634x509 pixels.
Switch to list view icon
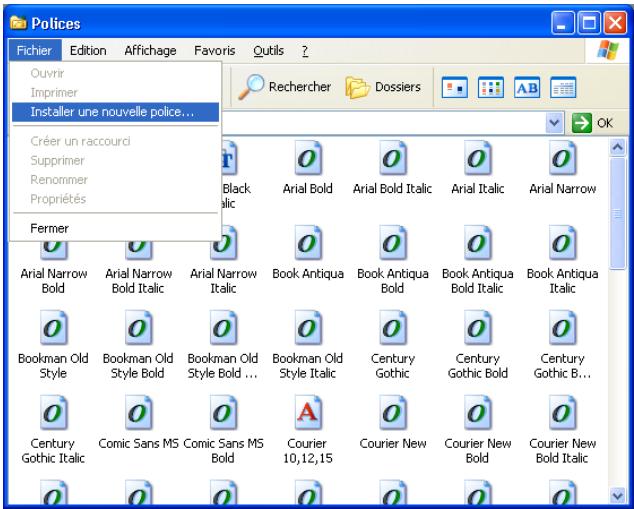coord(491,87)
